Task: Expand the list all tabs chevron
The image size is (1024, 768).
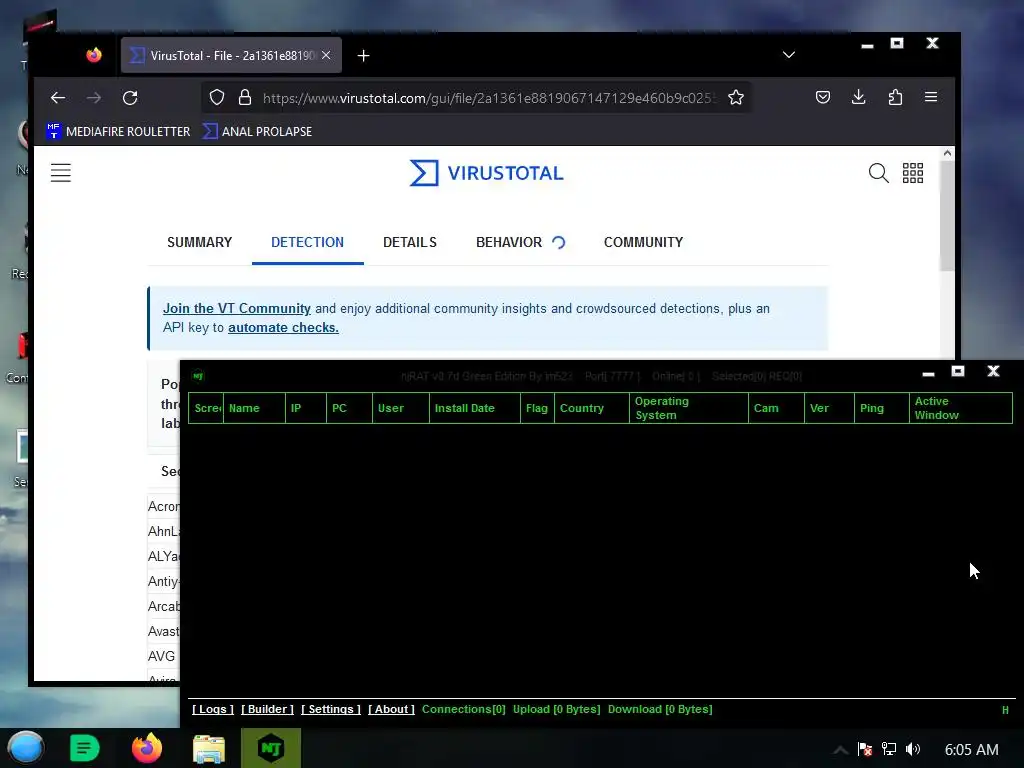Action: click(789, 55)
